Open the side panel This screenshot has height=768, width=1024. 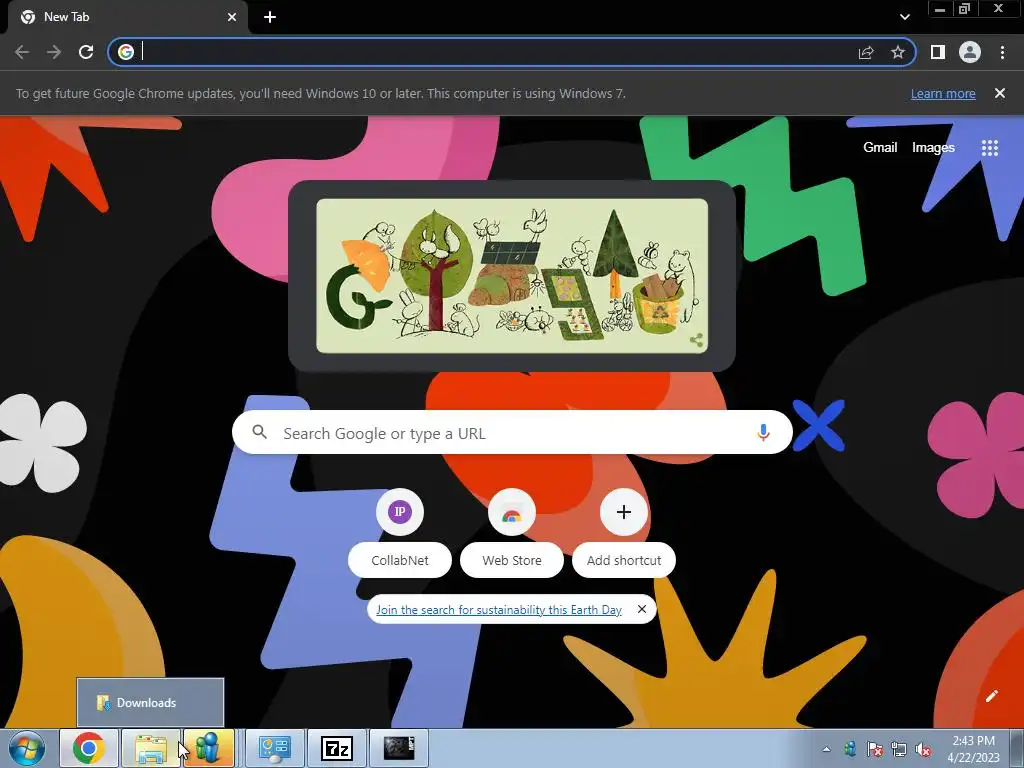click(x=938, y=52)
